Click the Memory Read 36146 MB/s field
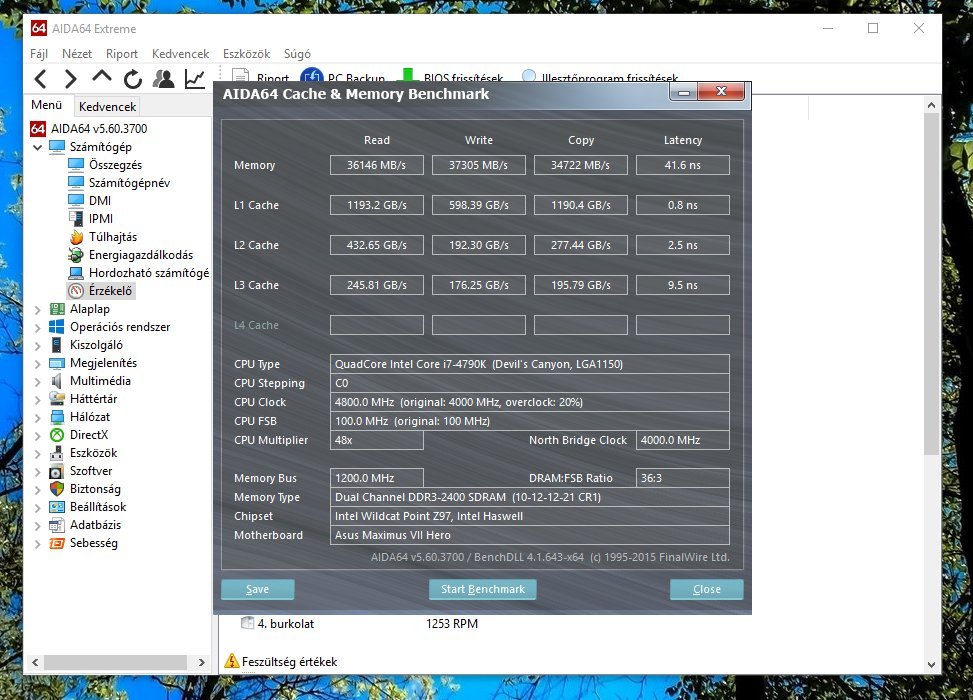This screenshot has height=700, width=973. pyautogui.click(x=377, y=165)
